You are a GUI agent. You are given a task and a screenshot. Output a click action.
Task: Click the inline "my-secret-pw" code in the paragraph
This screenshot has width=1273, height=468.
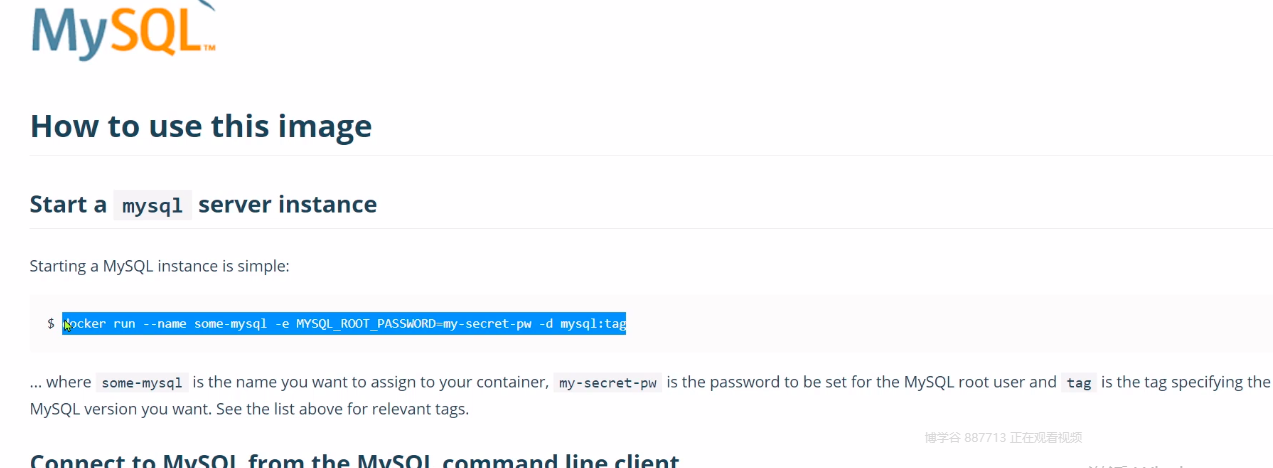[x=608, y=383]
